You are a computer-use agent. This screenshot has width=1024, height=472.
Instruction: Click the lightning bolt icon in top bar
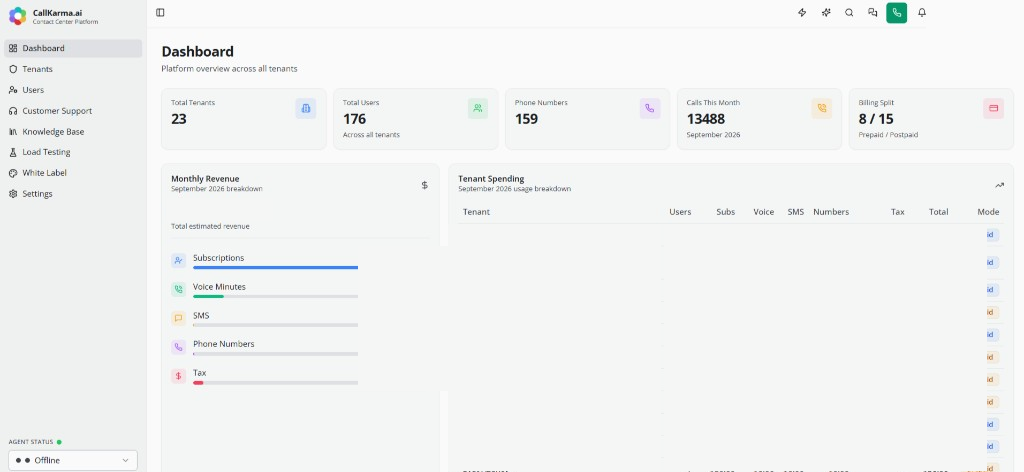[802, 12]
